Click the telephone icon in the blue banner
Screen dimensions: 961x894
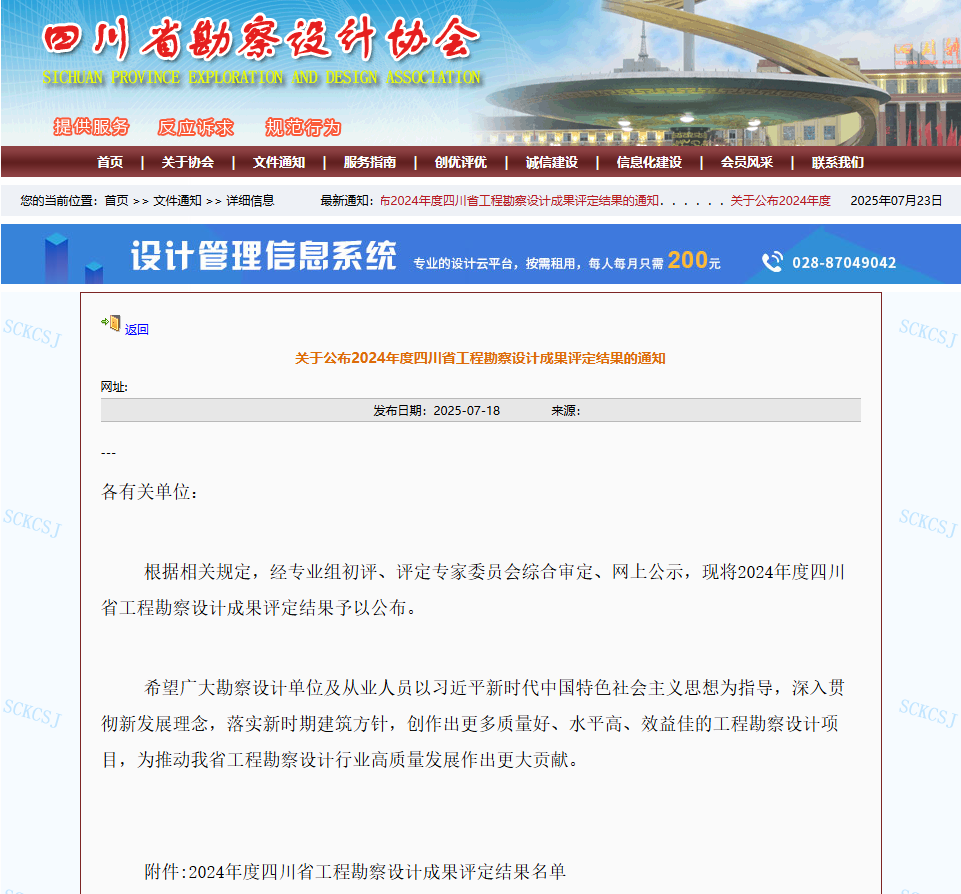click(x=772, y=262)
